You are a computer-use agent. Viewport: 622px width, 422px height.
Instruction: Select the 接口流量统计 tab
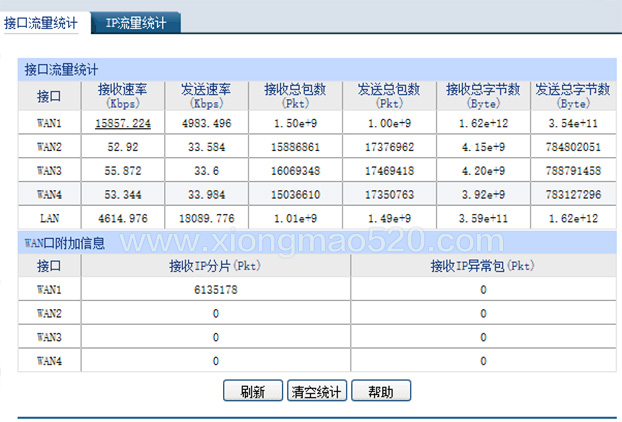pyautogui.click(x=40, y=23)
